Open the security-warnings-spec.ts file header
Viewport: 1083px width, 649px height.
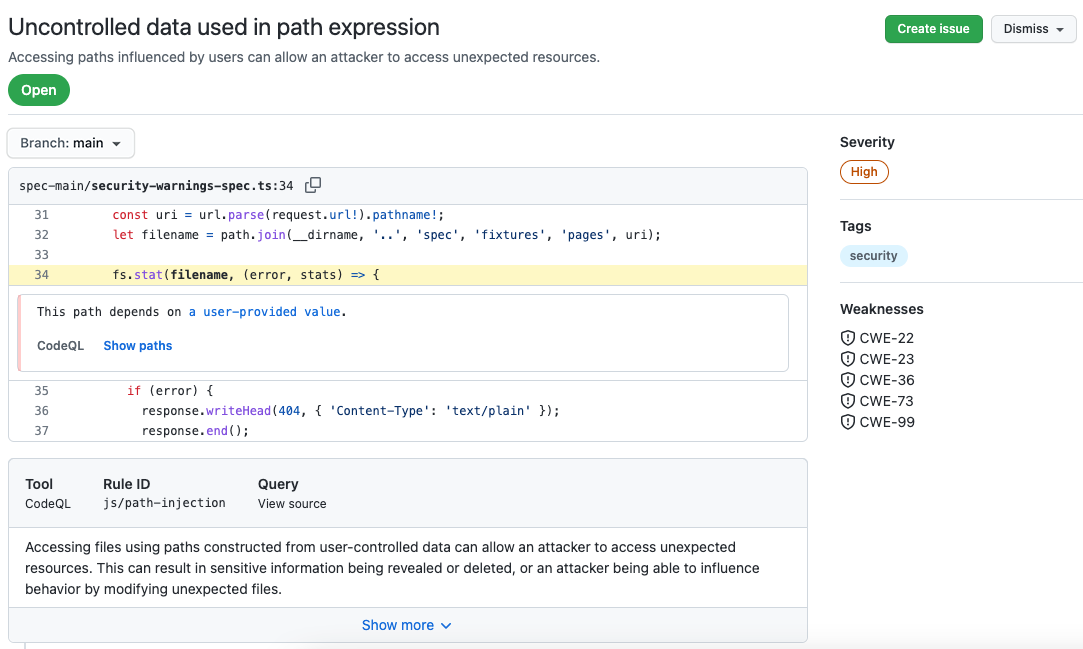tap(157, 185)
